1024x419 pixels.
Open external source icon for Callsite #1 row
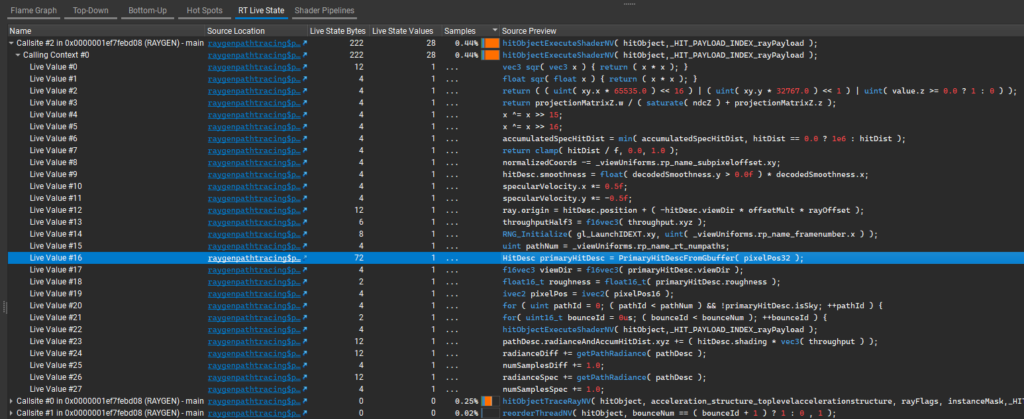pyautogui.click(x=304, y=413)
